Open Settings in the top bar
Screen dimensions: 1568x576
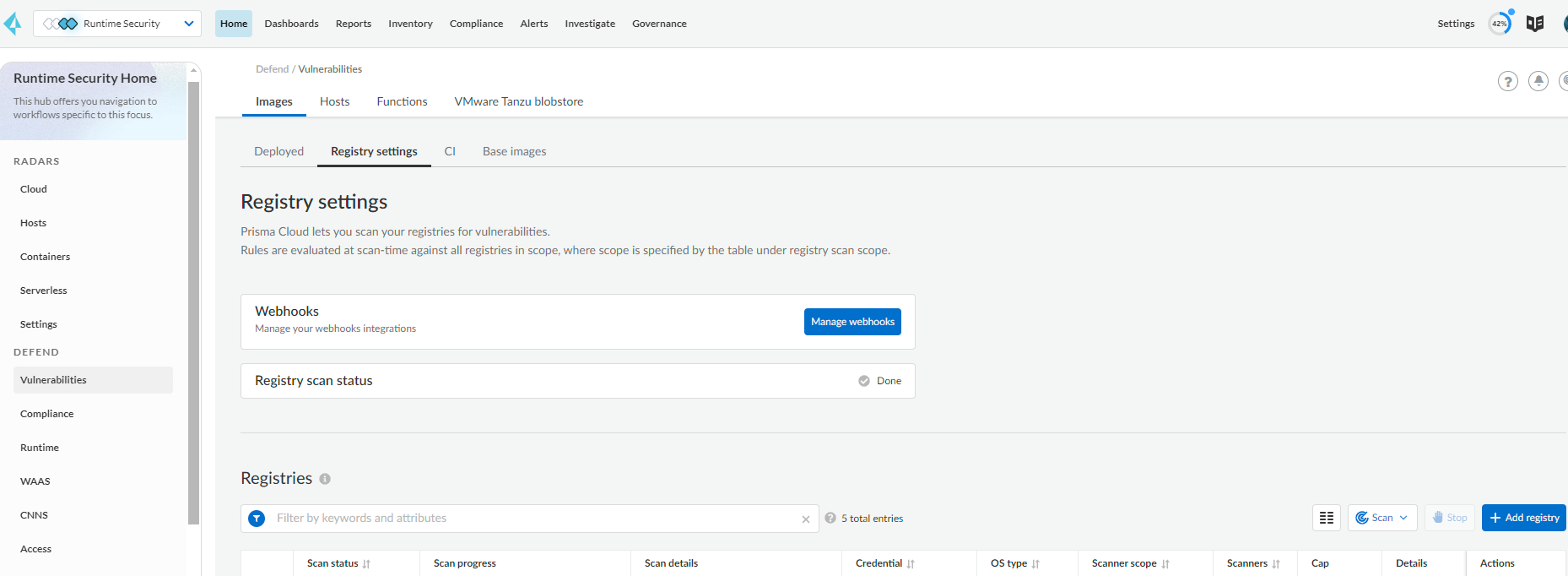click(x=1456, y=24)
